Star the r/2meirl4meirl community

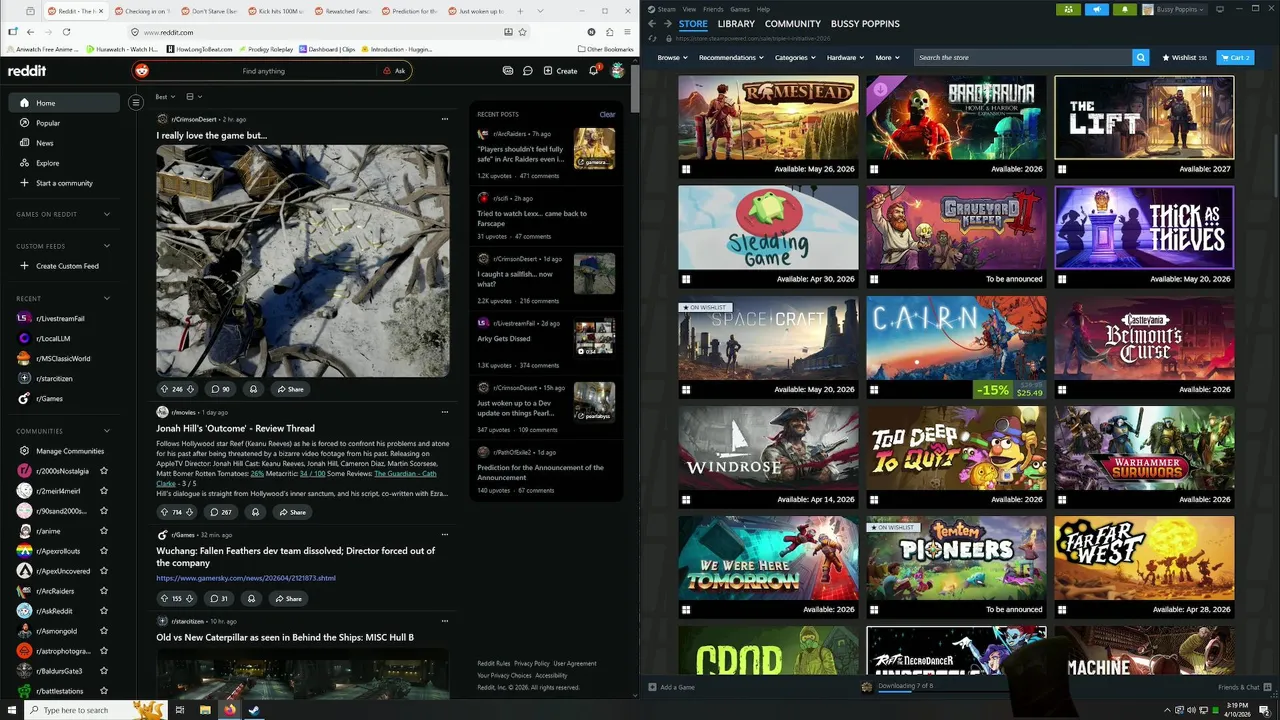(x=104, y=491)
